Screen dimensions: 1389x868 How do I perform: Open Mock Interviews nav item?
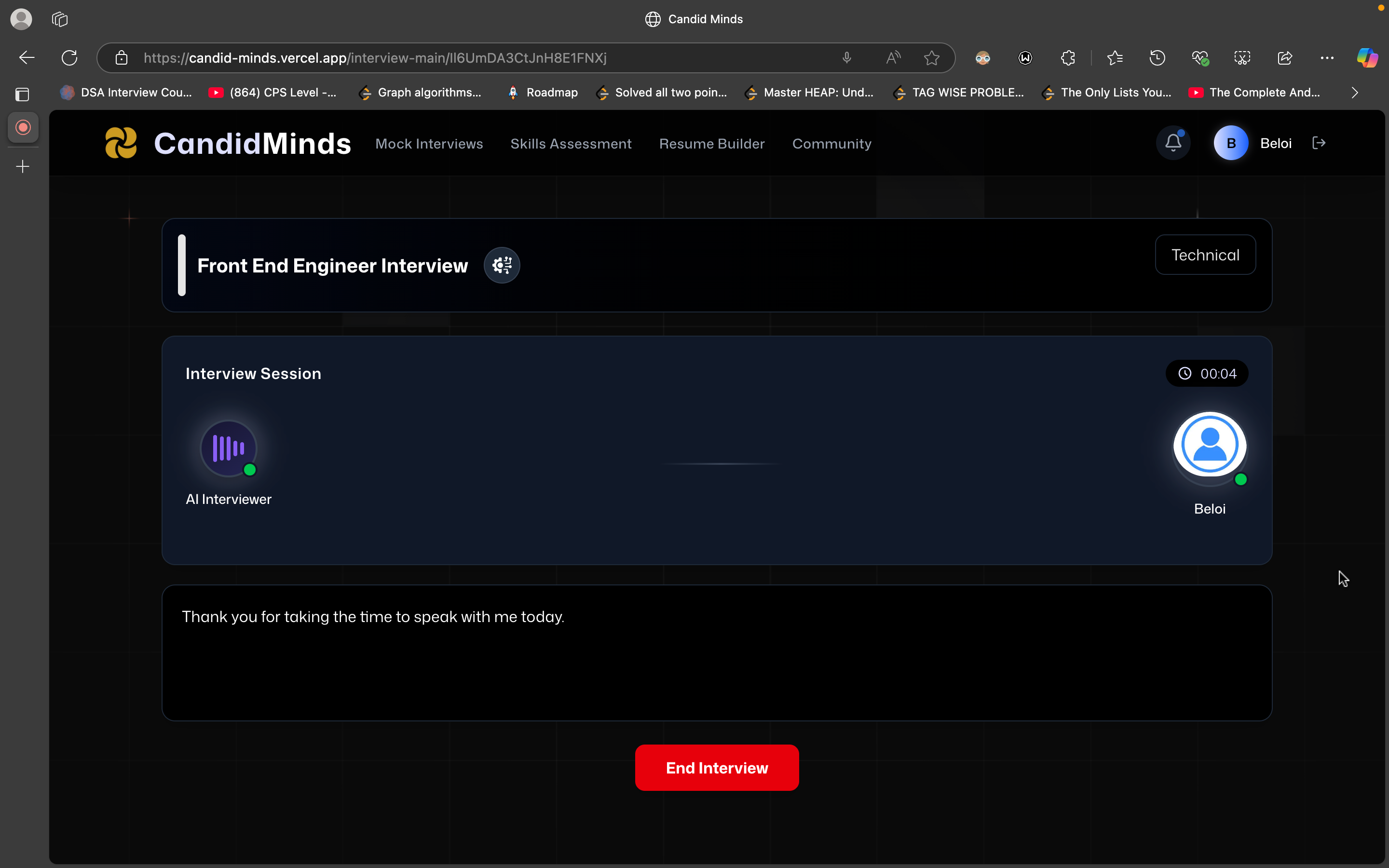point(429,144)
